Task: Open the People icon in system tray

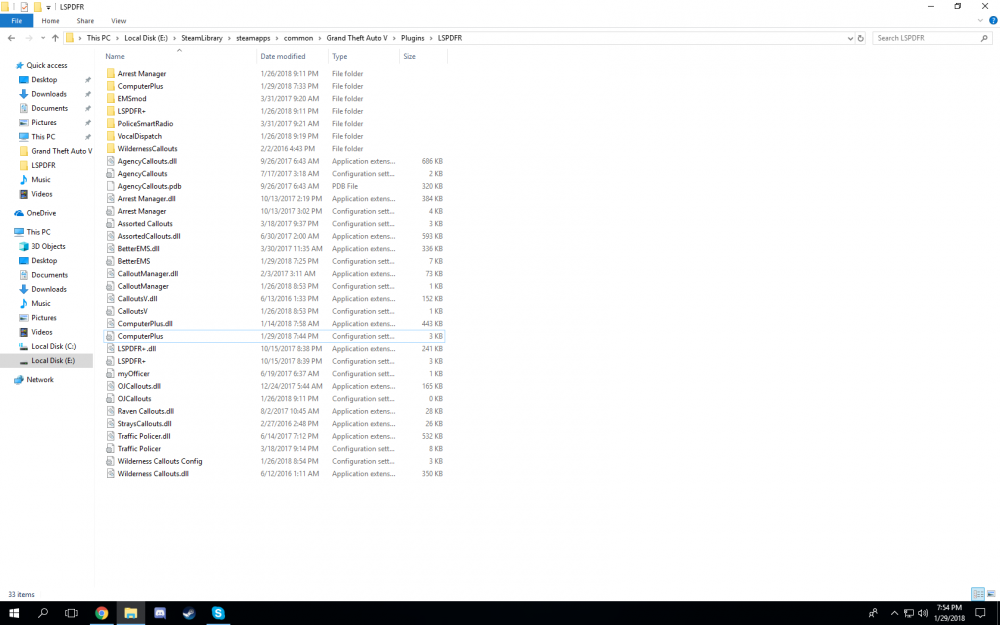Action: (x=873, y=613)
